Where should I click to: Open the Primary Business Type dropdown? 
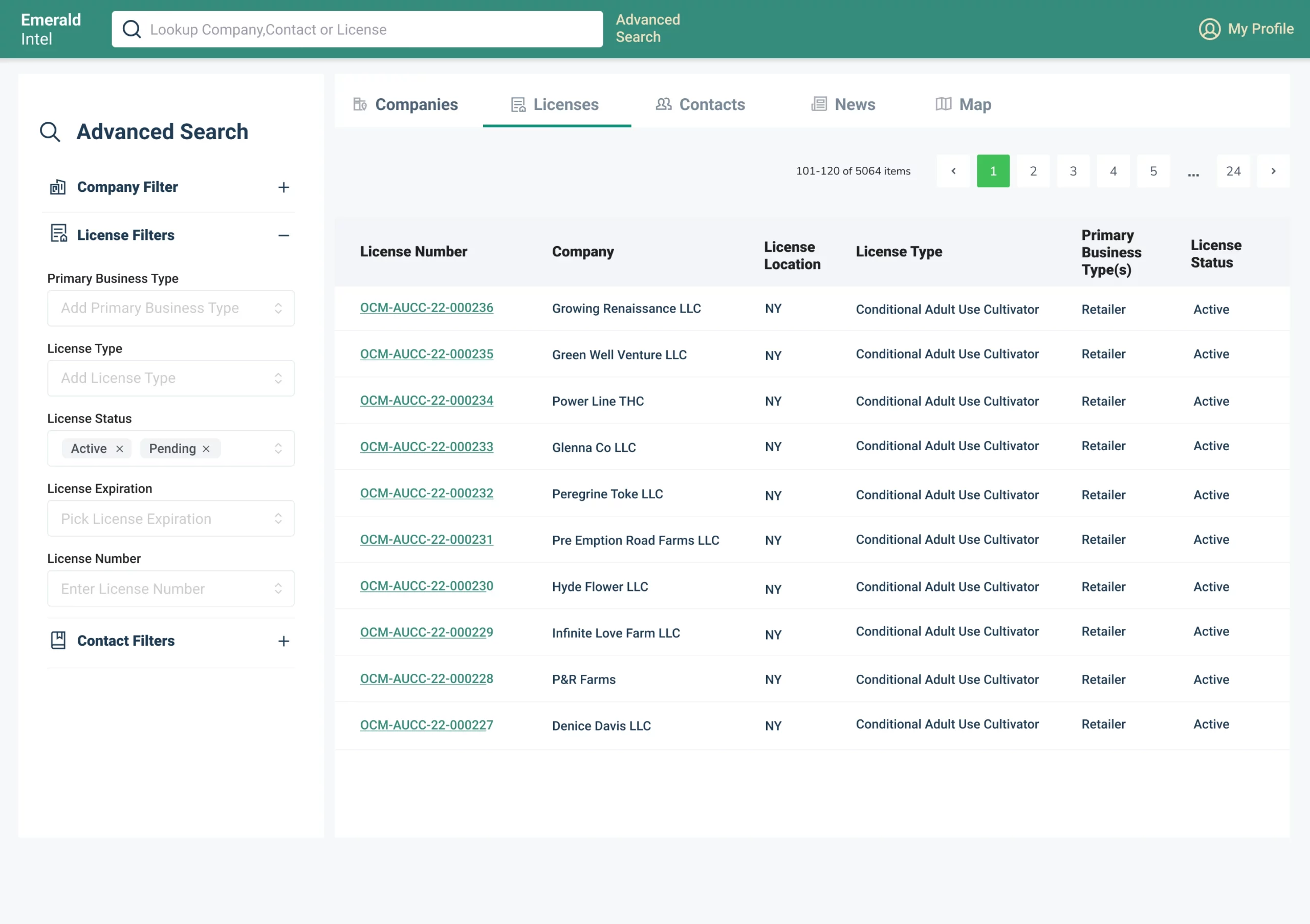(x=170, y=308)
